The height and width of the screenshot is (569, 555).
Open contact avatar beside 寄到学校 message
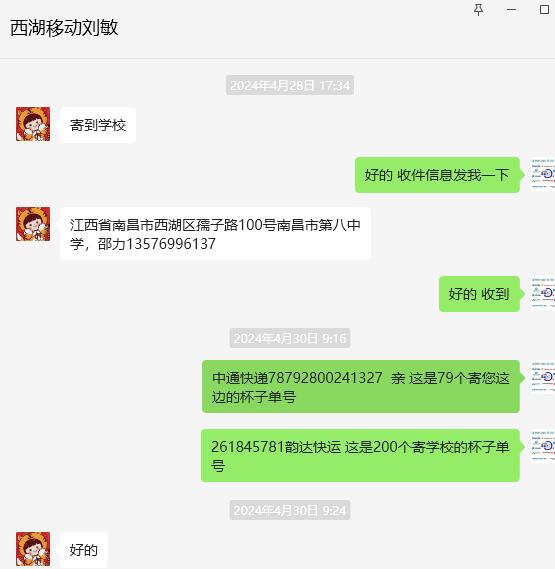click(x=33, y=124)
